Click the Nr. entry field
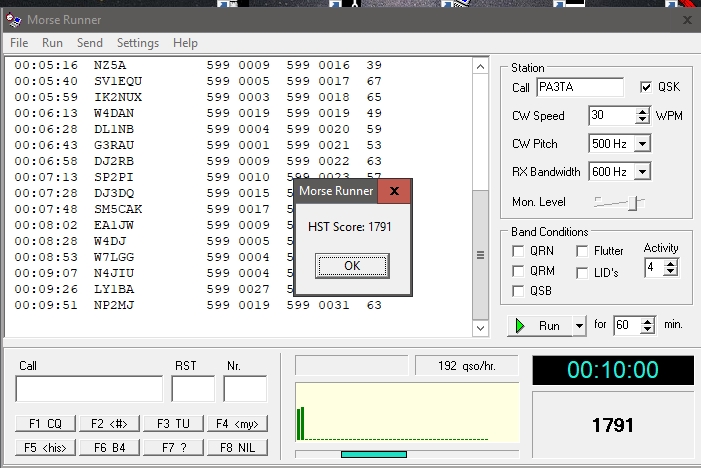The image size is (701, 468). point(245,389)
